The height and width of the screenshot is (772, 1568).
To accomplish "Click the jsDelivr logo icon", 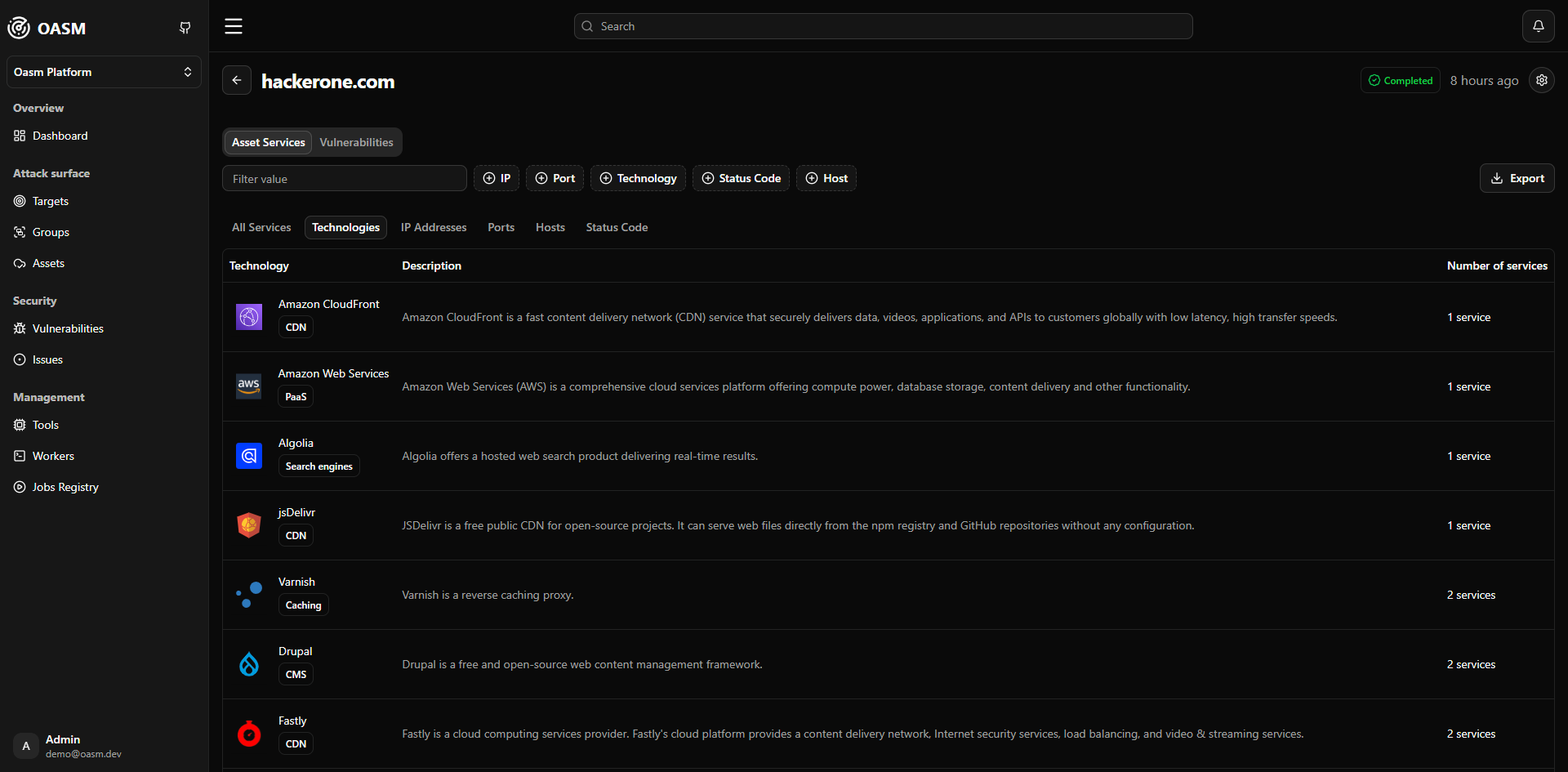I will coord(249,525).
